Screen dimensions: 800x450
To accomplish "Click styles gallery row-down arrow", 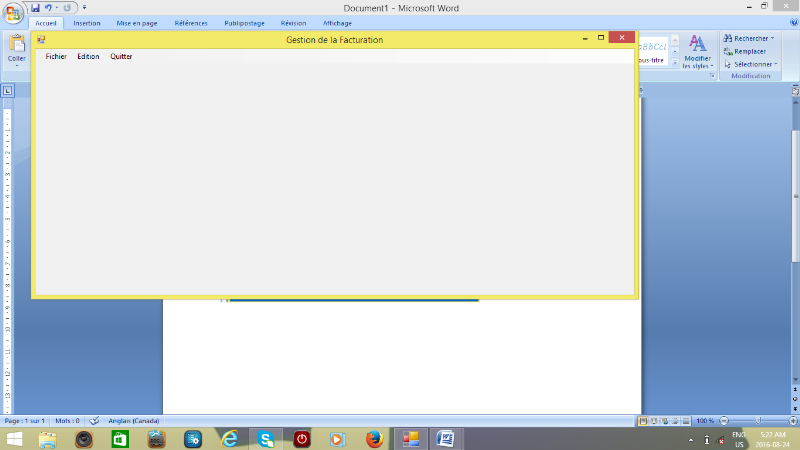I will click(675, 52).
